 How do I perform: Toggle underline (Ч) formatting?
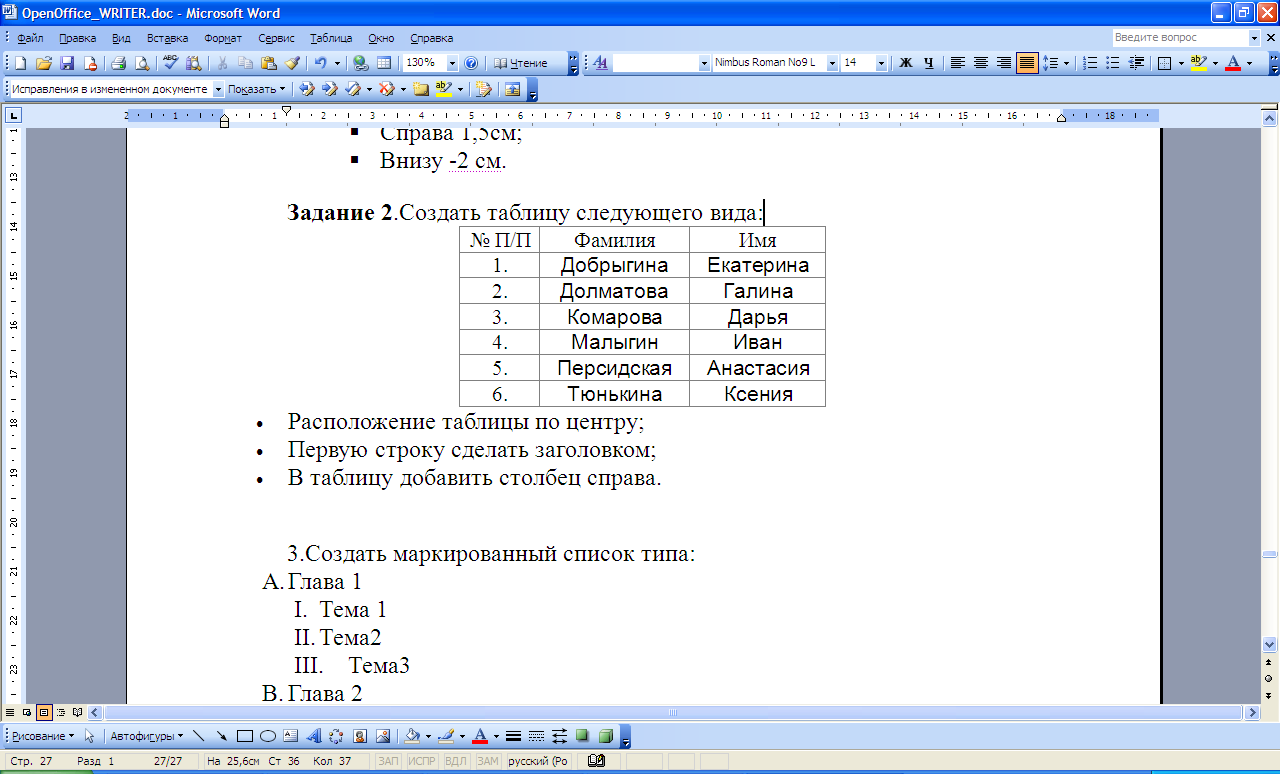[929, 63]
